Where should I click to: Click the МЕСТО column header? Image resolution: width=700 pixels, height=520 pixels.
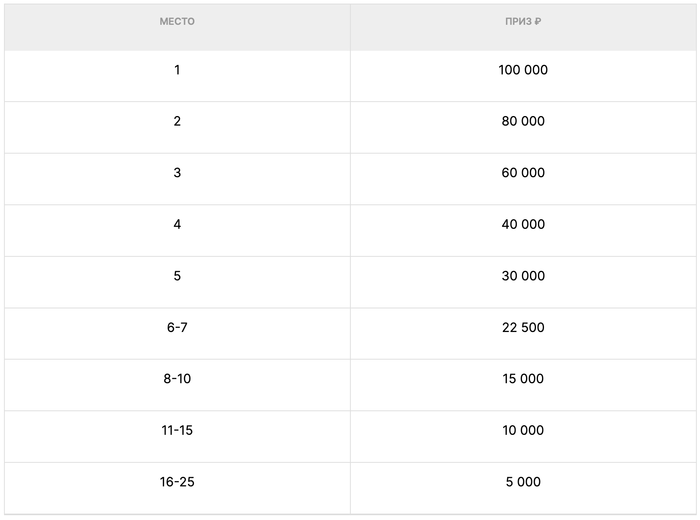pyautogui.click(x=177, y=22)
